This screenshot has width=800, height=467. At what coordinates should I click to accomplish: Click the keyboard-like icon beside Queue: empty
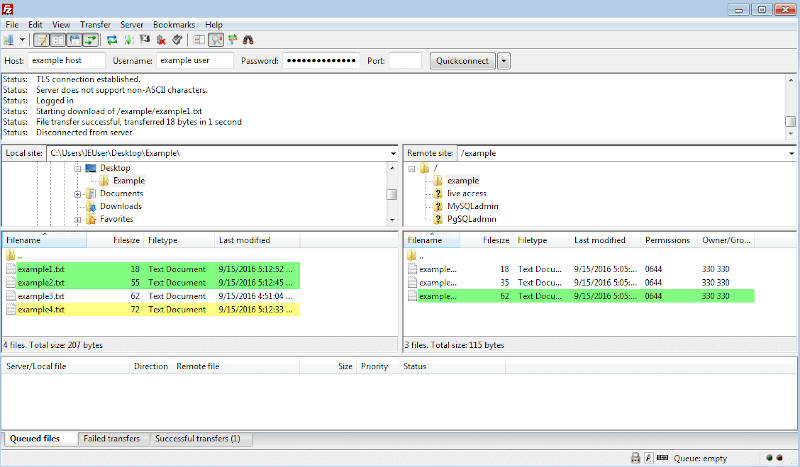662,457
